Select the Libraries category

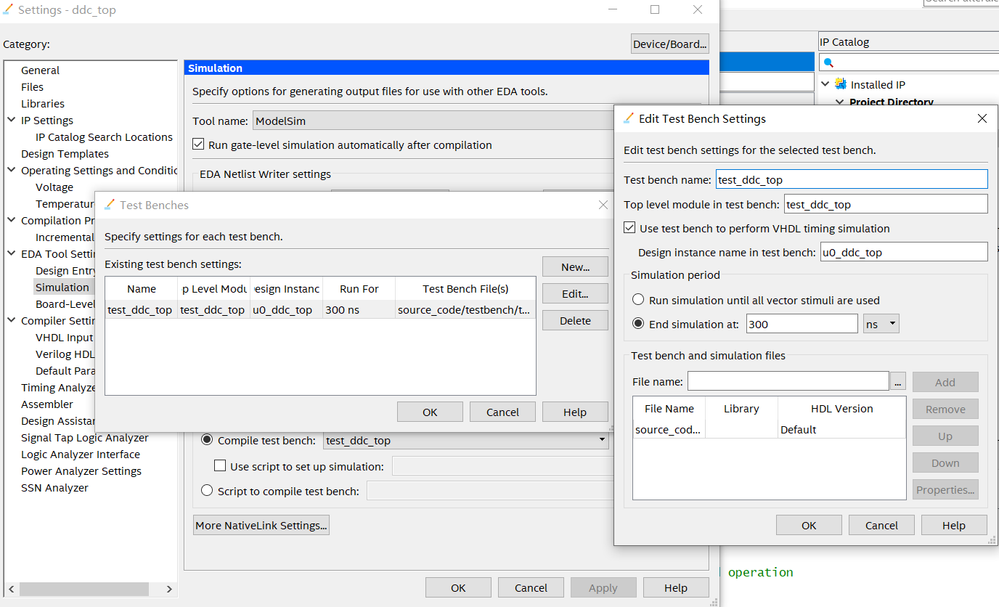pyautogui.click(x=43, y=103)
